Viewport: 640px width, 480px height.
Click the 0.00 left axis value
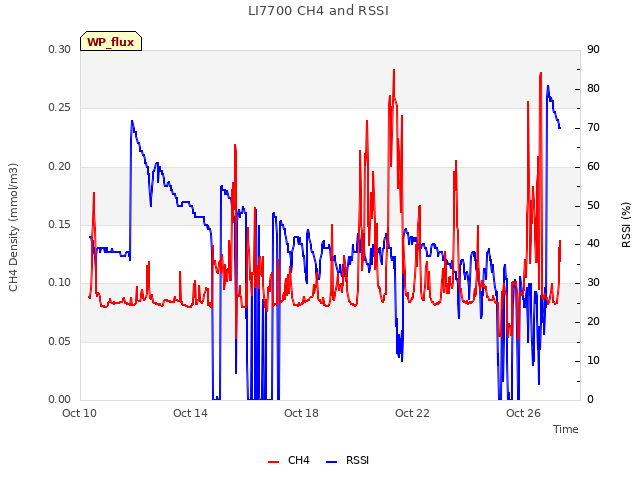pyautogui.click(x=60, y=399)
